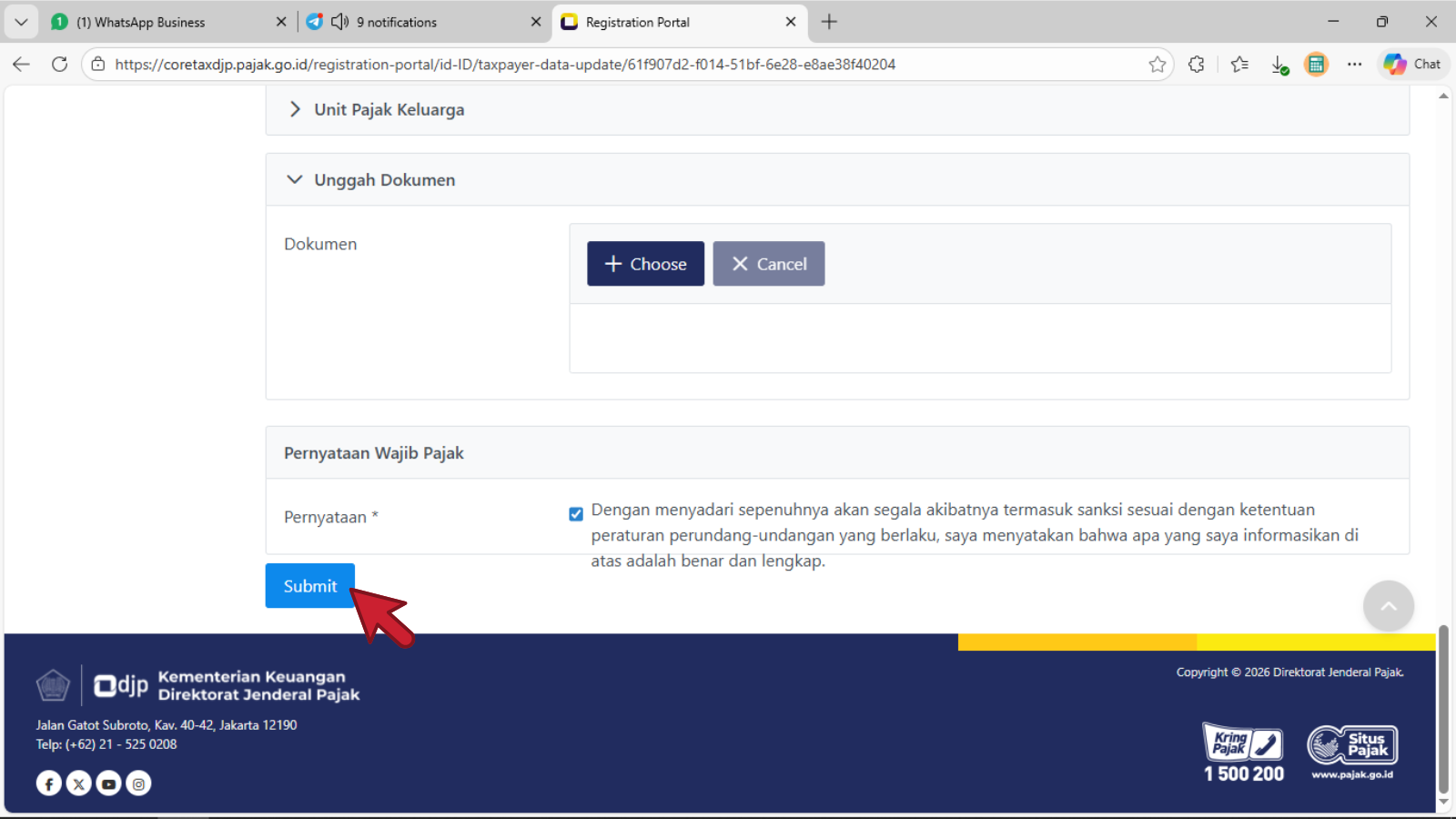Image resolution: width=1456 pixels, height=819 pixels.
Task: Click the page vertical scrollbar thumb
Action: [x=1442, y=710]
